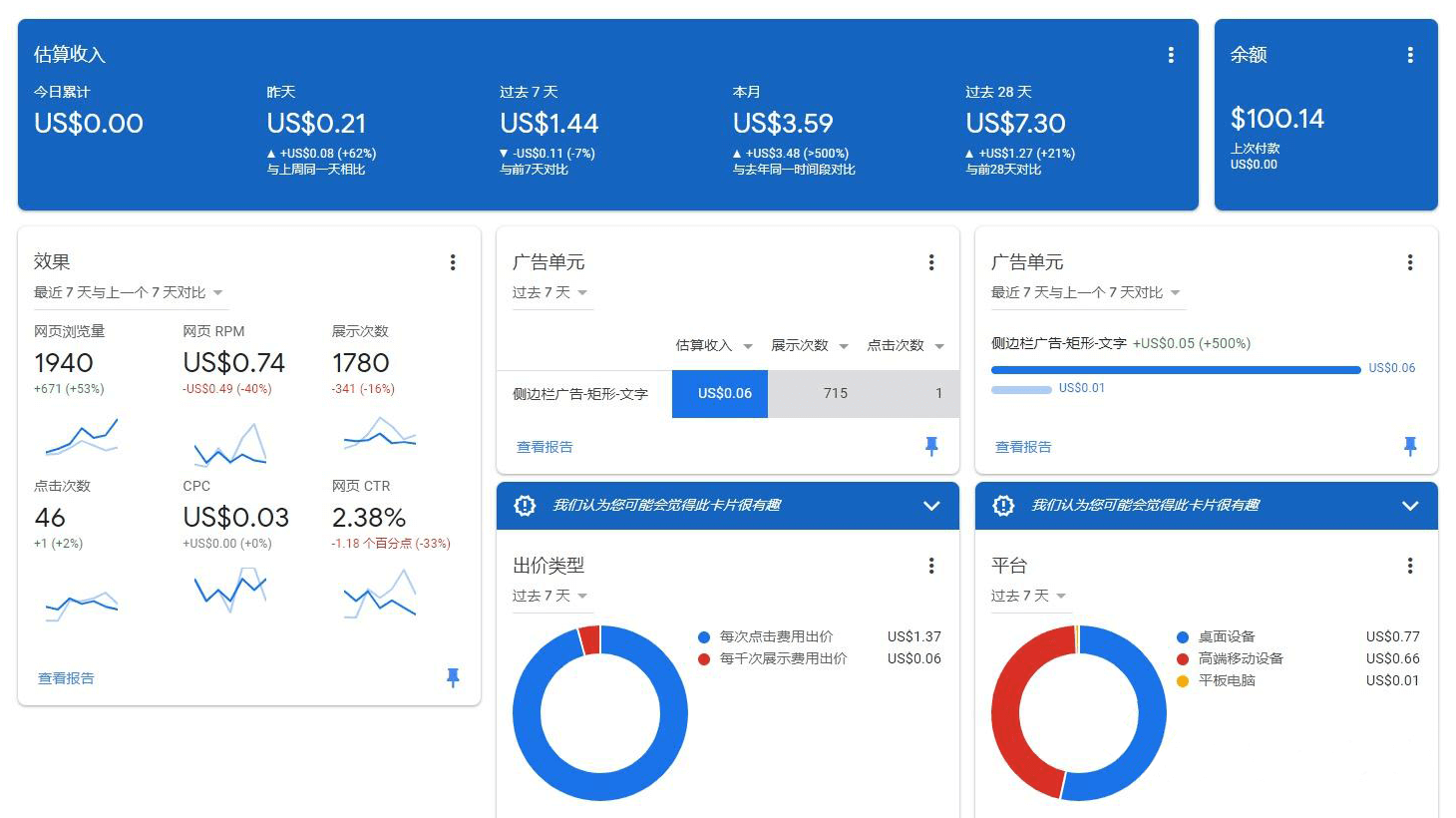Screen dimensions: 1456x818
Task: Click the alert badge icon on the 出价类型 banner
Action: [523, 506]
